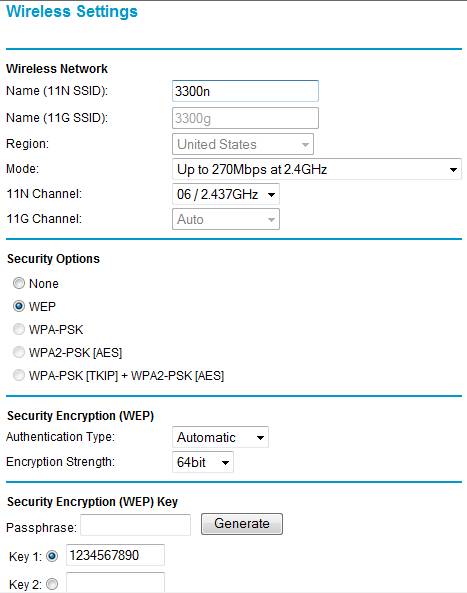467x593 pixels.
Task: Click the 11G SSID name field
Action: coord(245,118)
